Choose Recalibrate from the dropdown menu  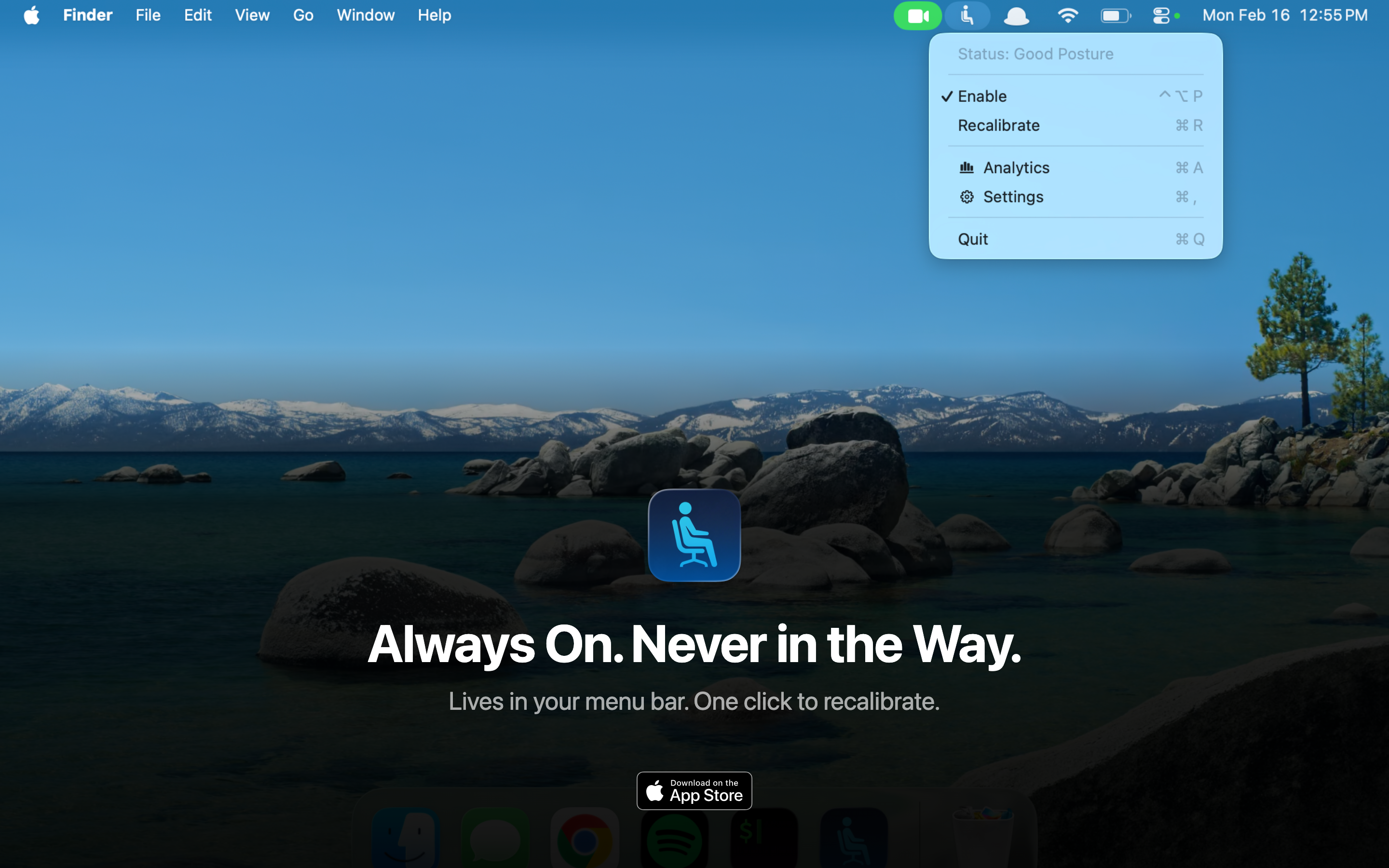[x=999, y=126]
